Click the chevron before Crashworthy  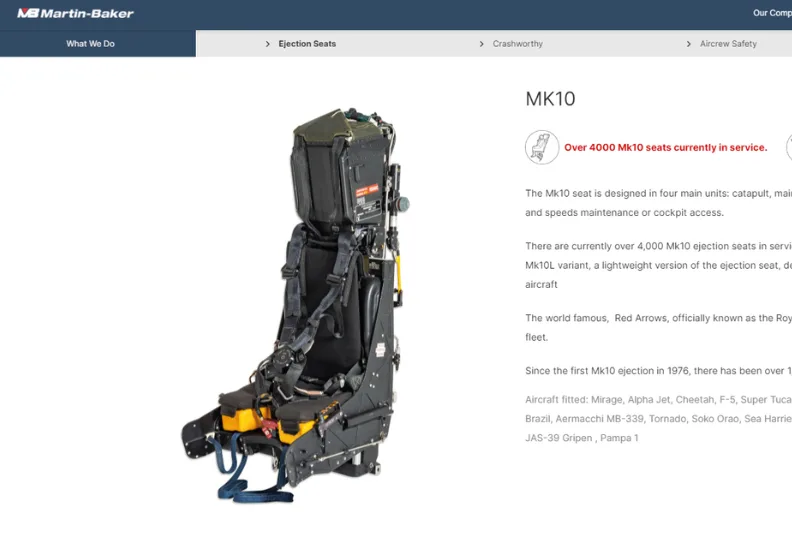point(481,44)
